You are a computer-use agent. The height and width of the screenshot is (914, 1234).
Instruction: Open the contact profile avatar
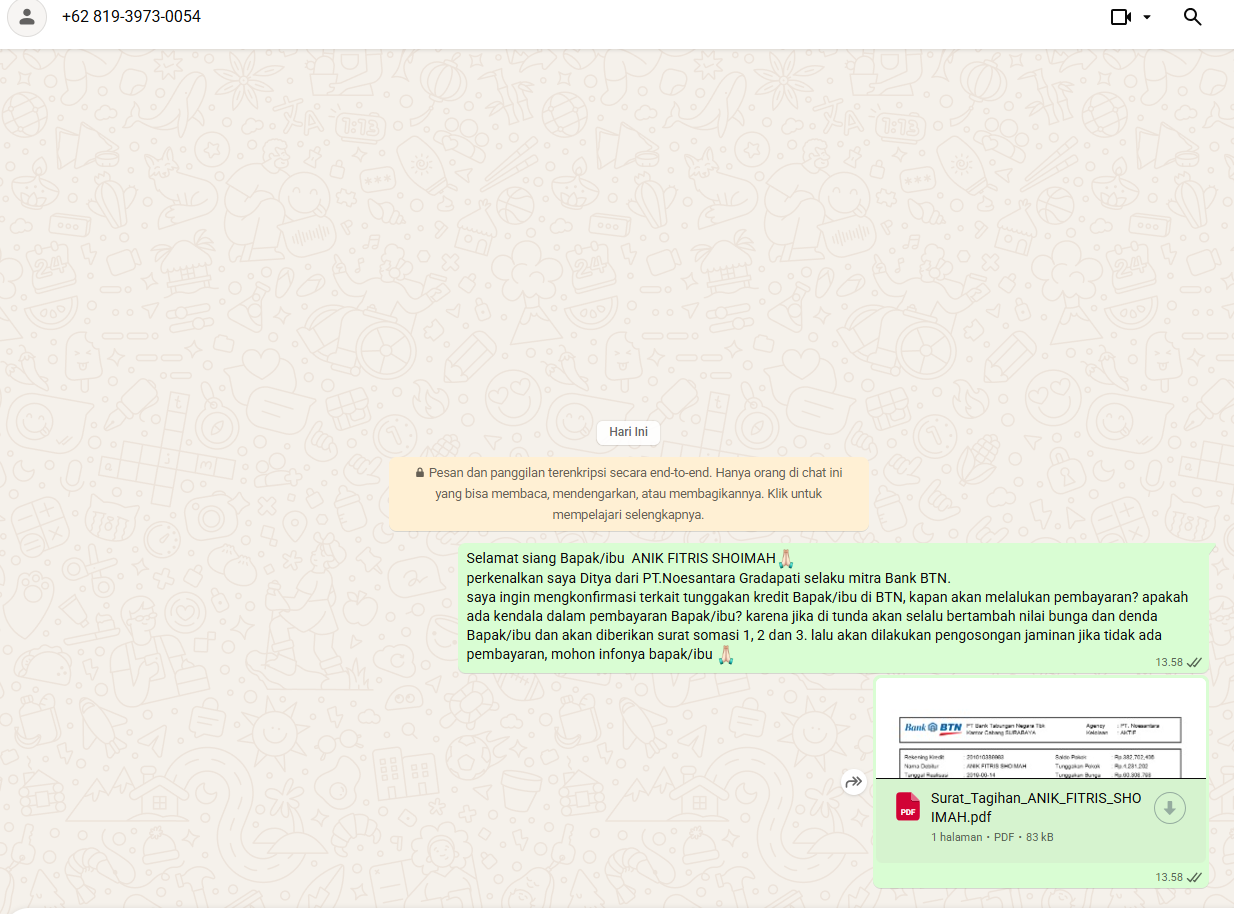point(27,17)
